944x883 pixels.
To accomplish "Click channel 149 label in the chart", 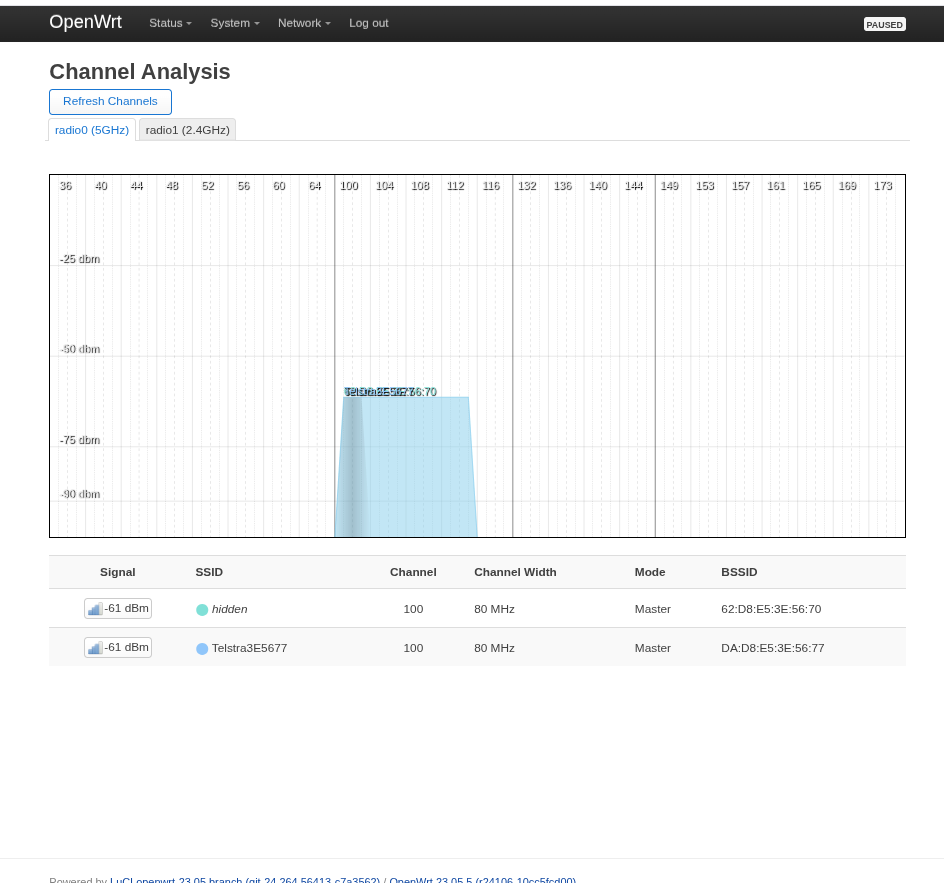I will click(x=669, y=186).
